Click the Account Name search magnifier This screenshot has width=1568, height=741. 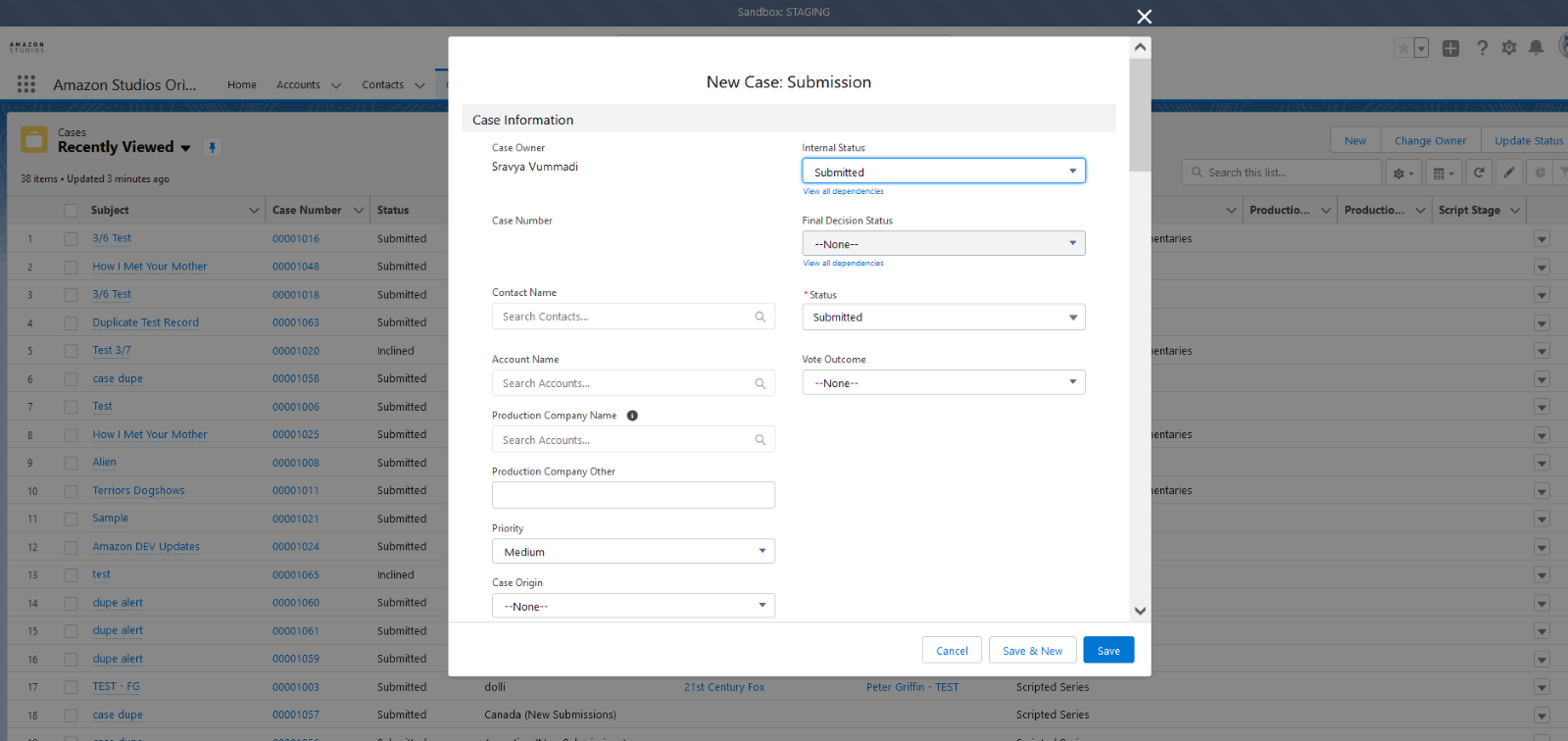(x=759, y=383)
